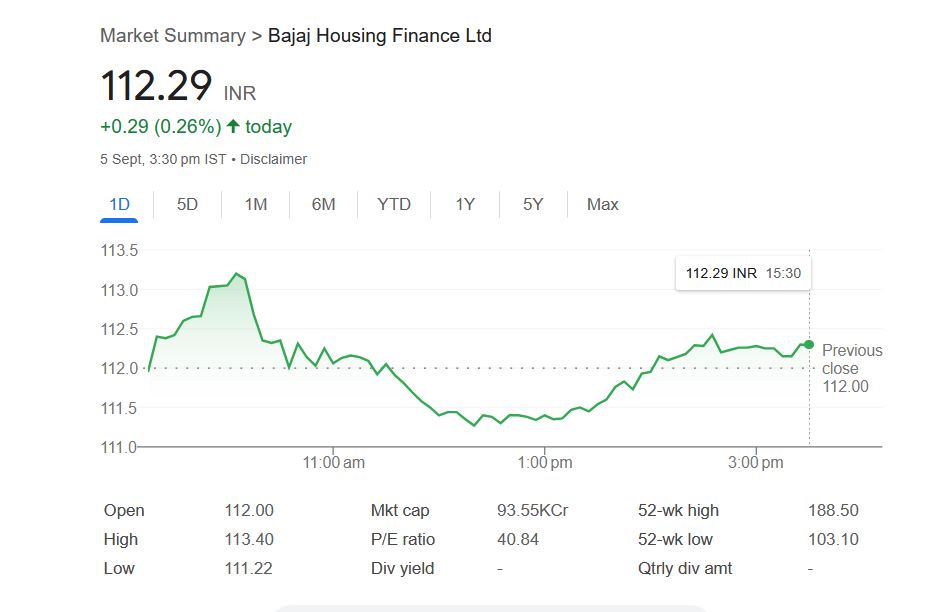Switch to the 5D chart tab
The height and width of the screenshot is (612, 938).
pos(187,204)
